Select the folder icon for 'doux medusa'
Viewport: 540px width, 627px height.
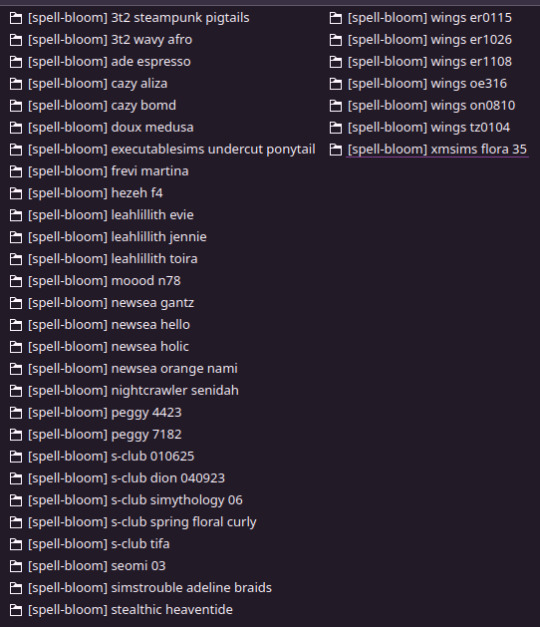click(16, 128)
